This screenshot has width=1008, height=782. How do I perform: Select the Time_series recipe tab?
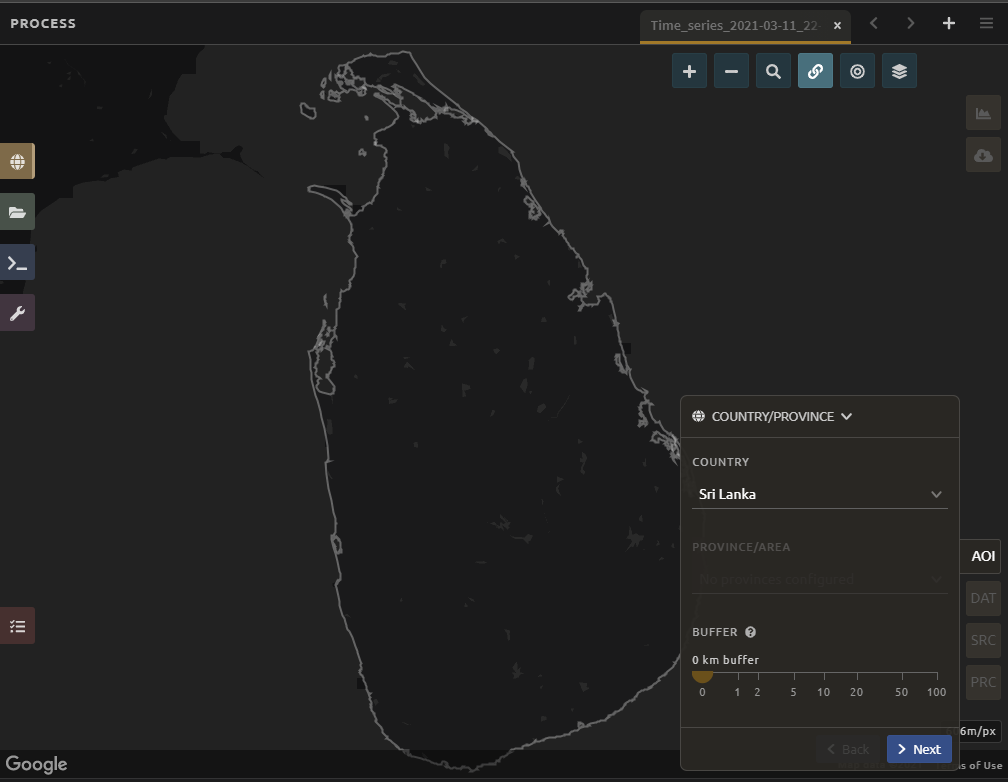736,25
